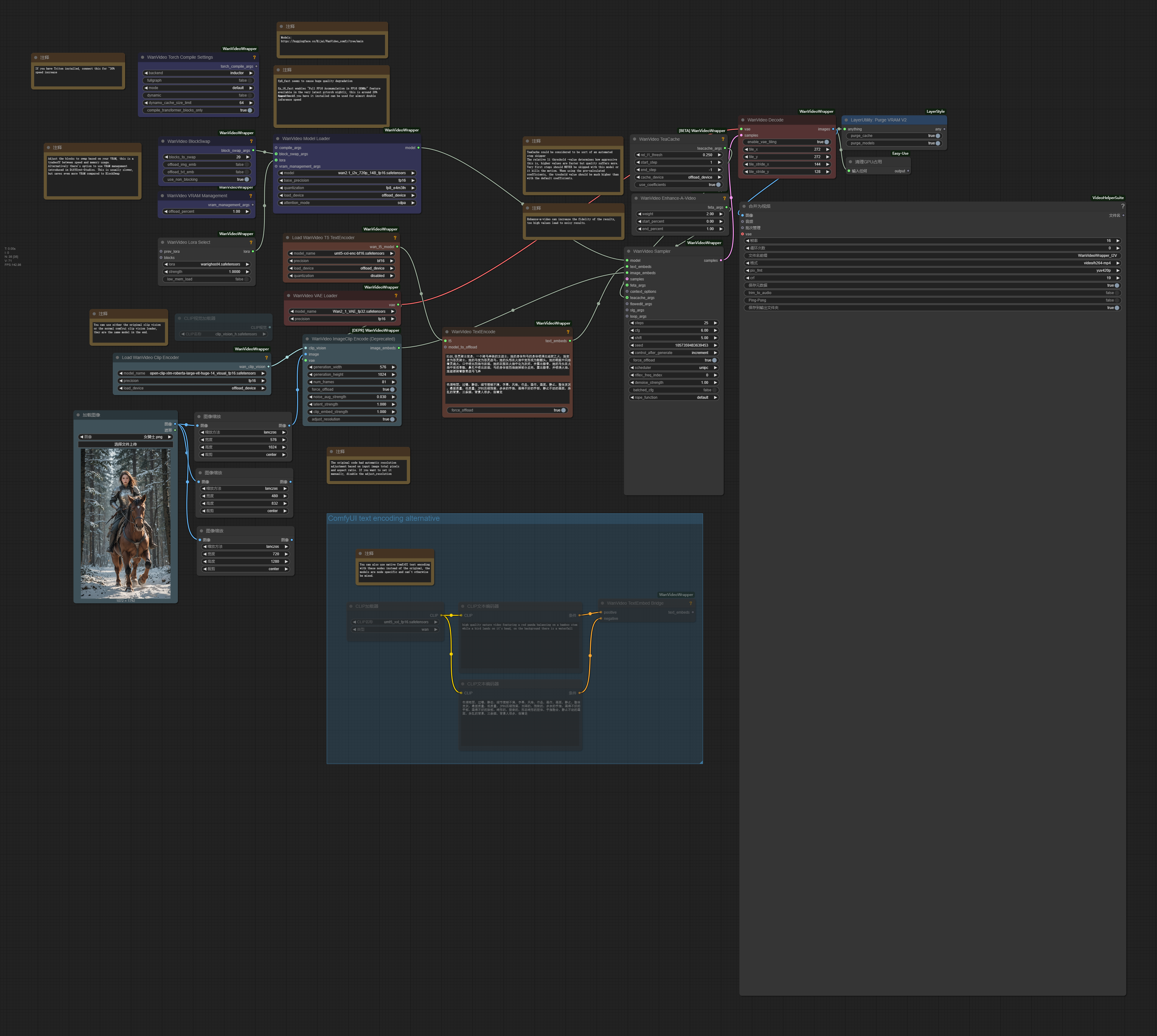Click help icon on WanVideo TextEncode node

567,332
